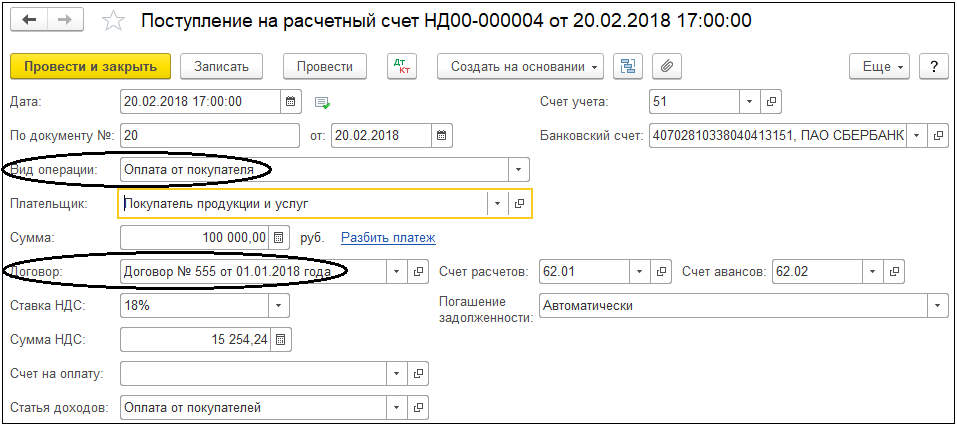Click the Провести button
Screen dimensions: 957x426
click(325, 67)
